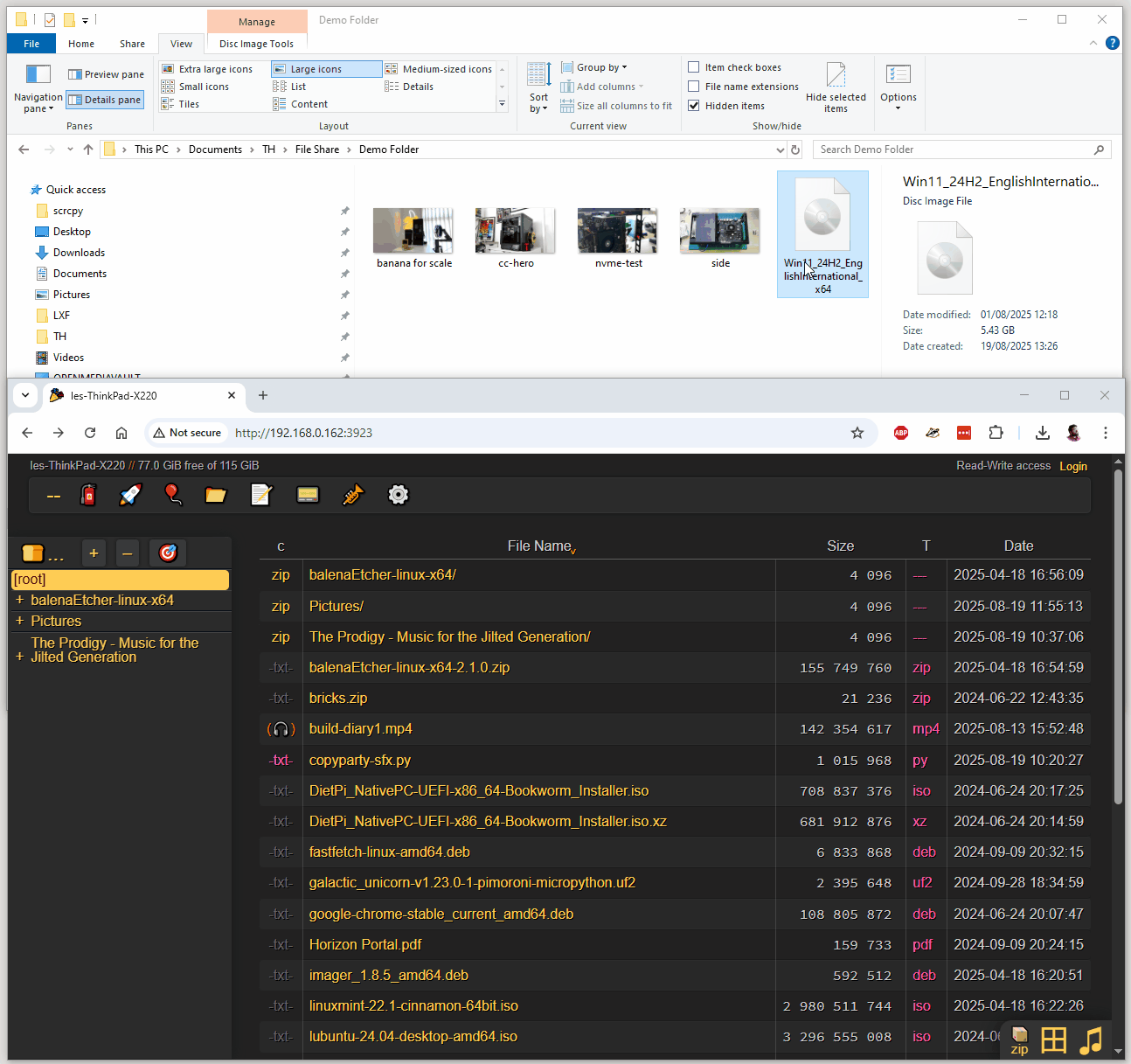Open the fire extinguisher unpost tool
The height and width of the screenshot is (1064, 1131).
pos(88,495)
